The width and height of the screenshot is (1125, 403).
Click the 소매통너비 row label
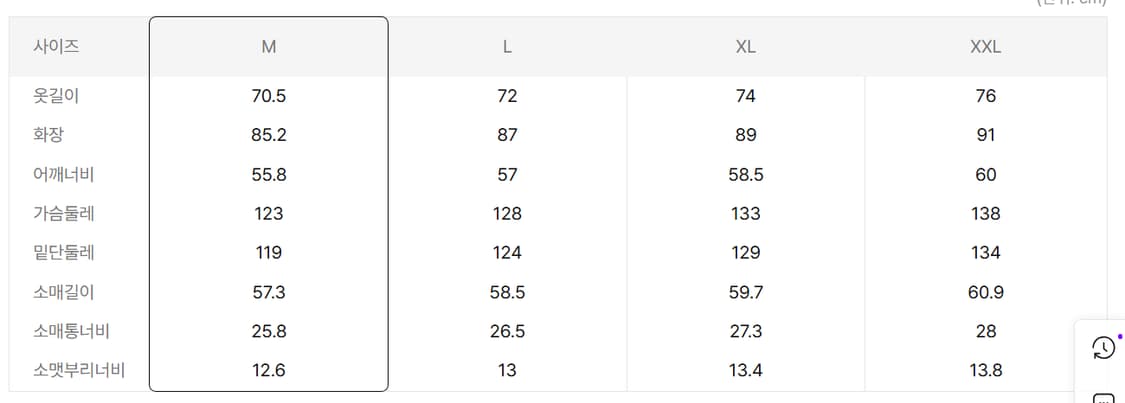click(71, 331)
